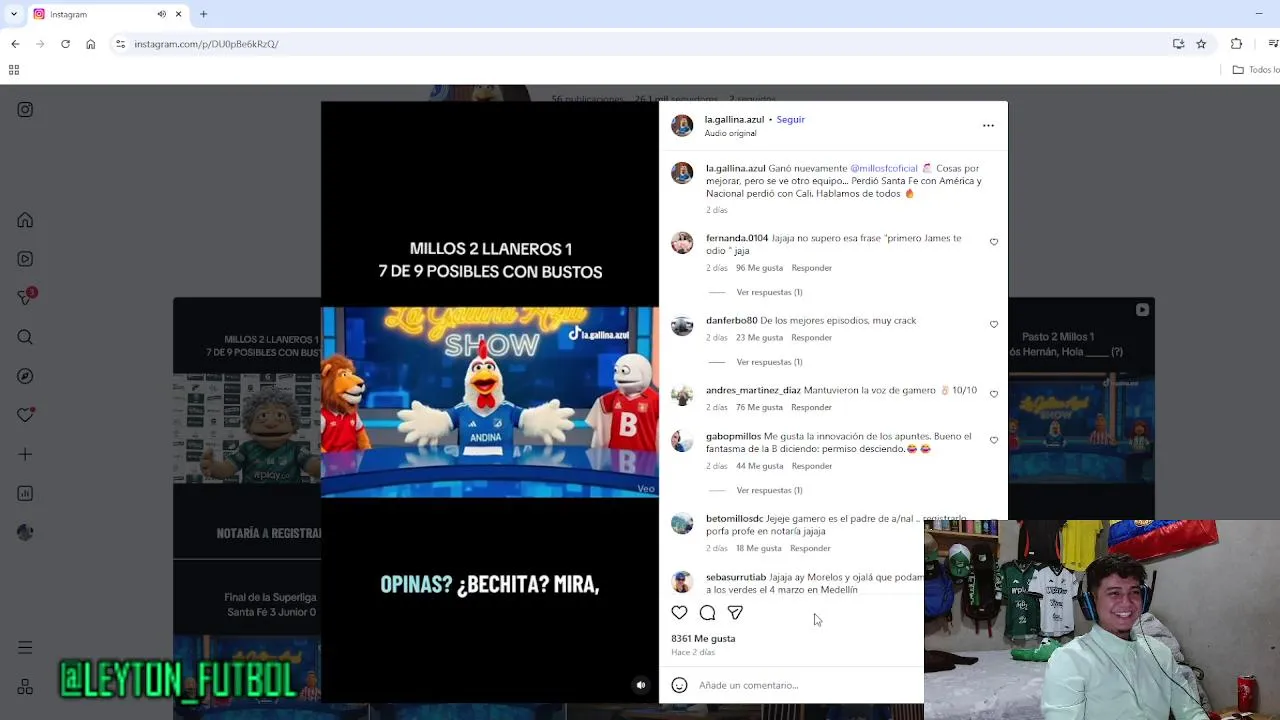Expand replies under danferbo80's comment
1280x720 pixels.
(x=769, y=362)
